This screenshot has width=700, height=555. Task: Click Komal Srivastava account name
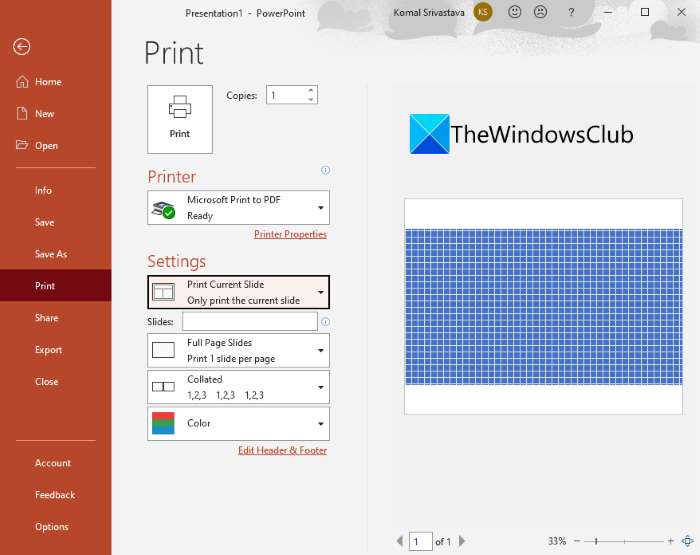(x=429, y=13)
